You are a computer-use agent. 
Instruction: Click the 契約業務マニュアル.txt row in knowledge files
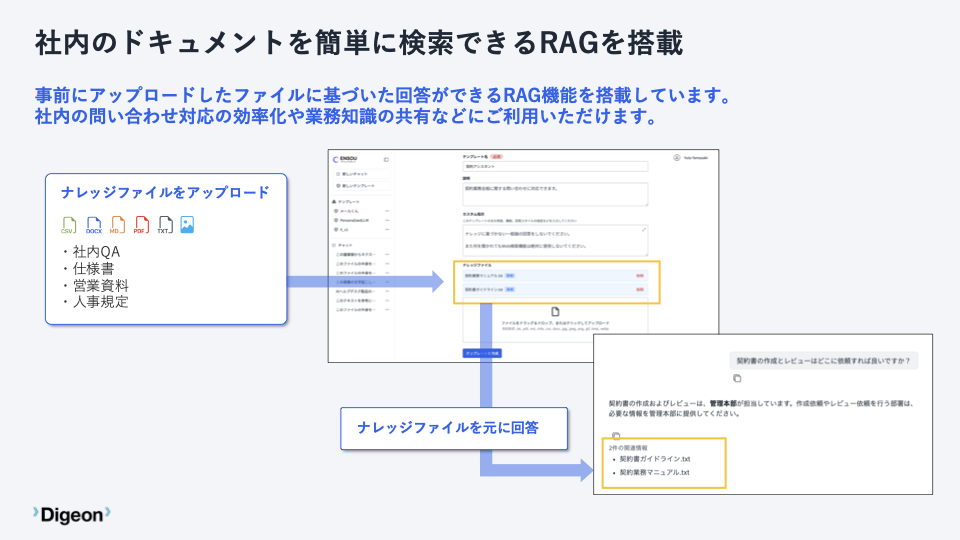[555, 276]
